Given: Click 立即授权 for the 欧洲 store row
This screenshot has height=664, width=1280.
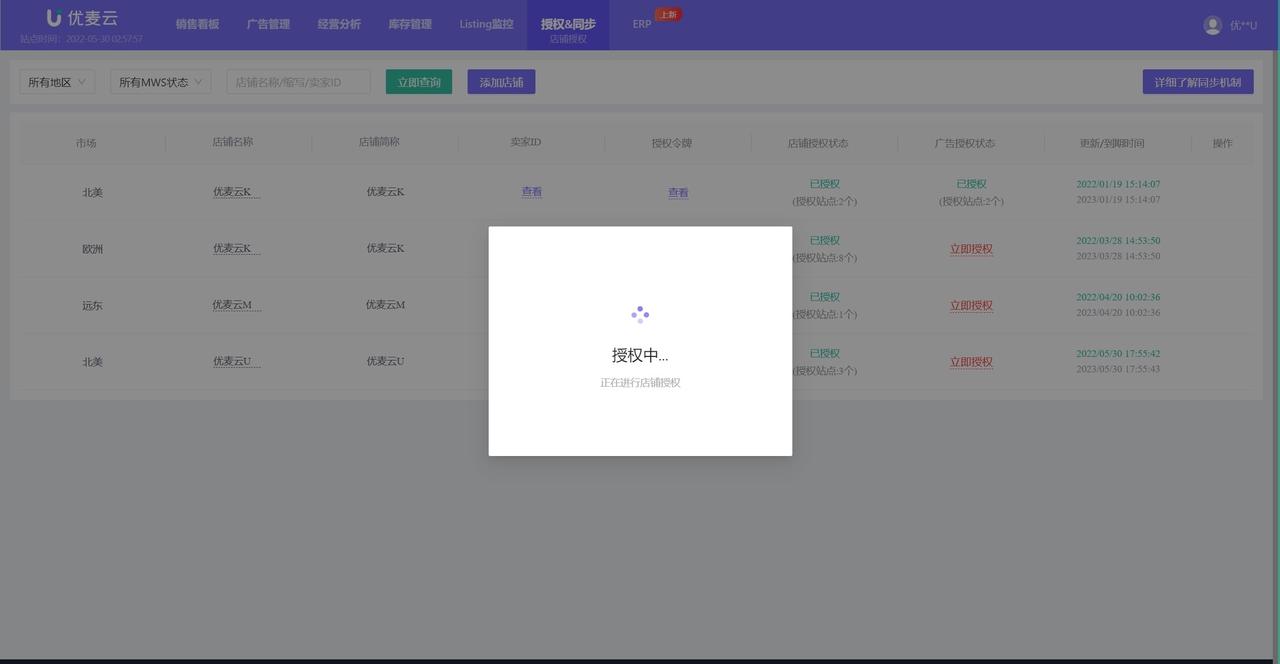Looking at the screenshot, I should [x=970, y=248].
